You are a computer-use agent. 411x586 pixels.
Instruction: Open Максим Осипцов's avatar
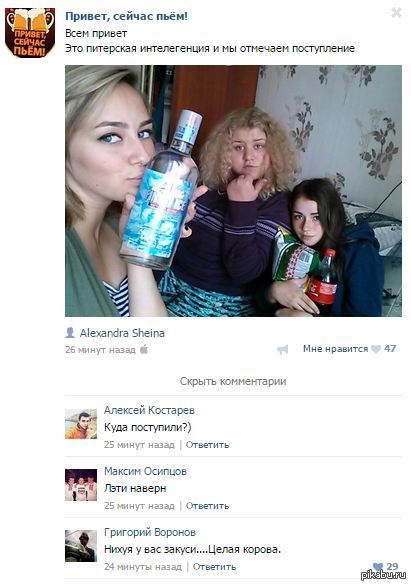pyautogui.click(x=81, y=485)
